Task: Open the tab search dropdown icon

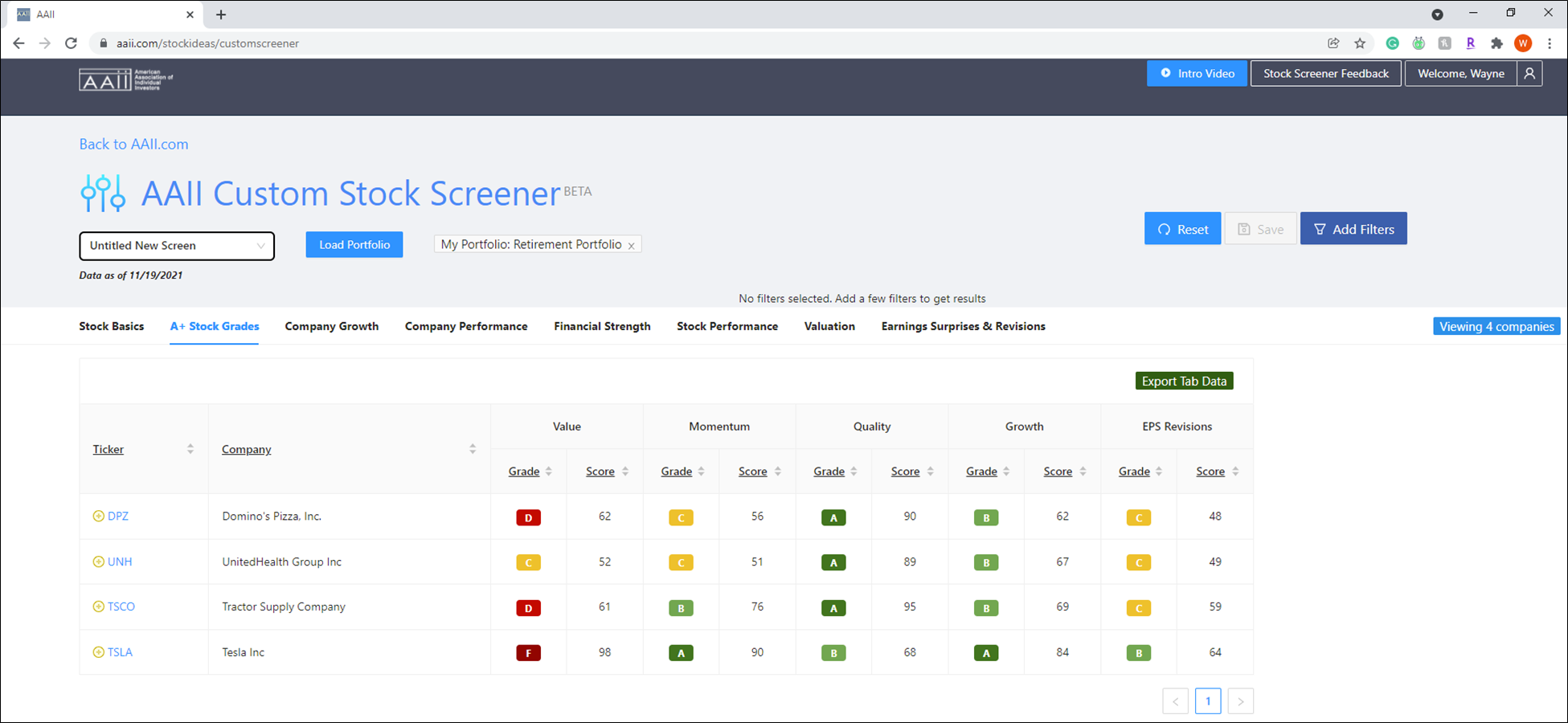Action: pyautogui.click(x=1437, y=14)
